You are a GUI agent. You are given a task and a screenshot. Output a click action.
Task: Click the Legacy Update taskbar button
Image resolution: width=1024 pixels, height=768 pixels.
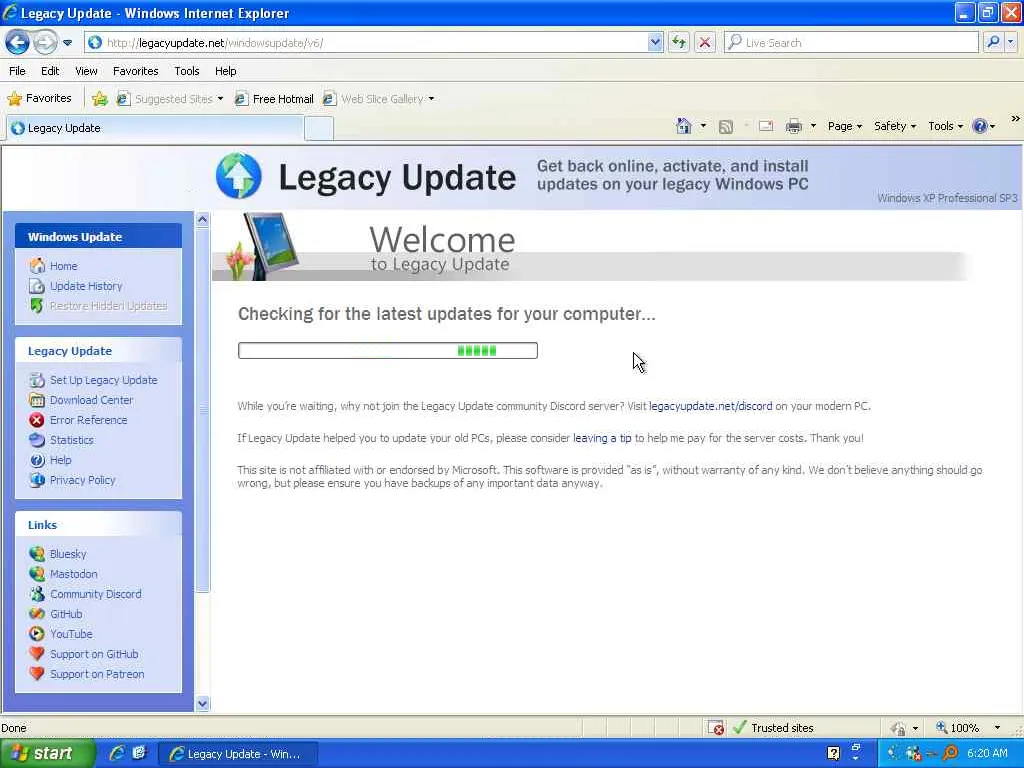238,754
